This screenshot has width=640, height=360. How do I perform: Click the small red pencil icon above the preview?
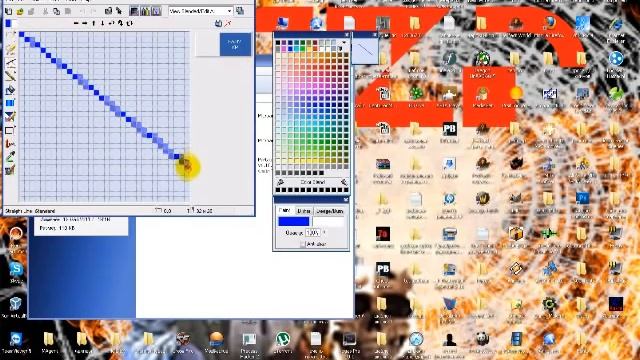click(x=228, y=24)
